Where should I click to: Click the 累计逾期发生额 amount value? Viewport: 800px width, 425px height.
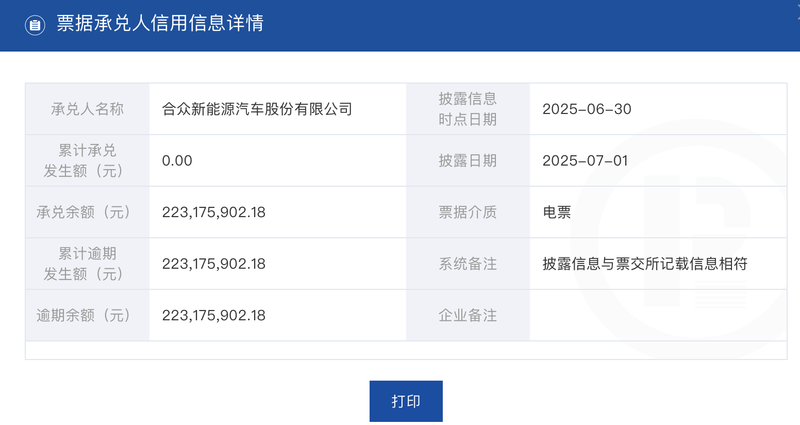(x=214, y=264)
